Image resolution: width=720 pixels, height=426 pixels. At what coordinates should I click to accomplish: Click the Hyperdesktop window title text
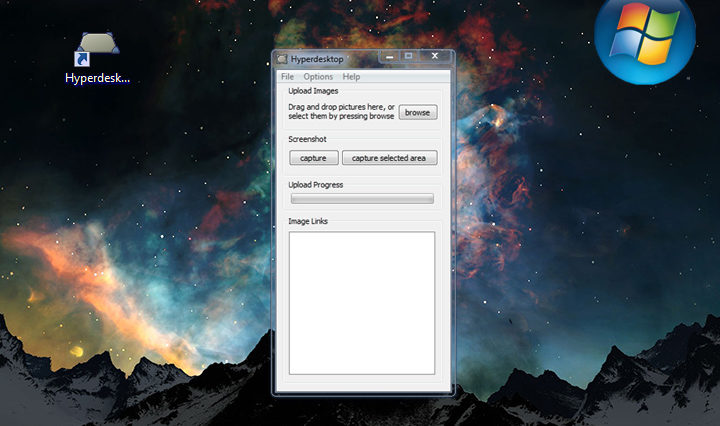(317, 59)
